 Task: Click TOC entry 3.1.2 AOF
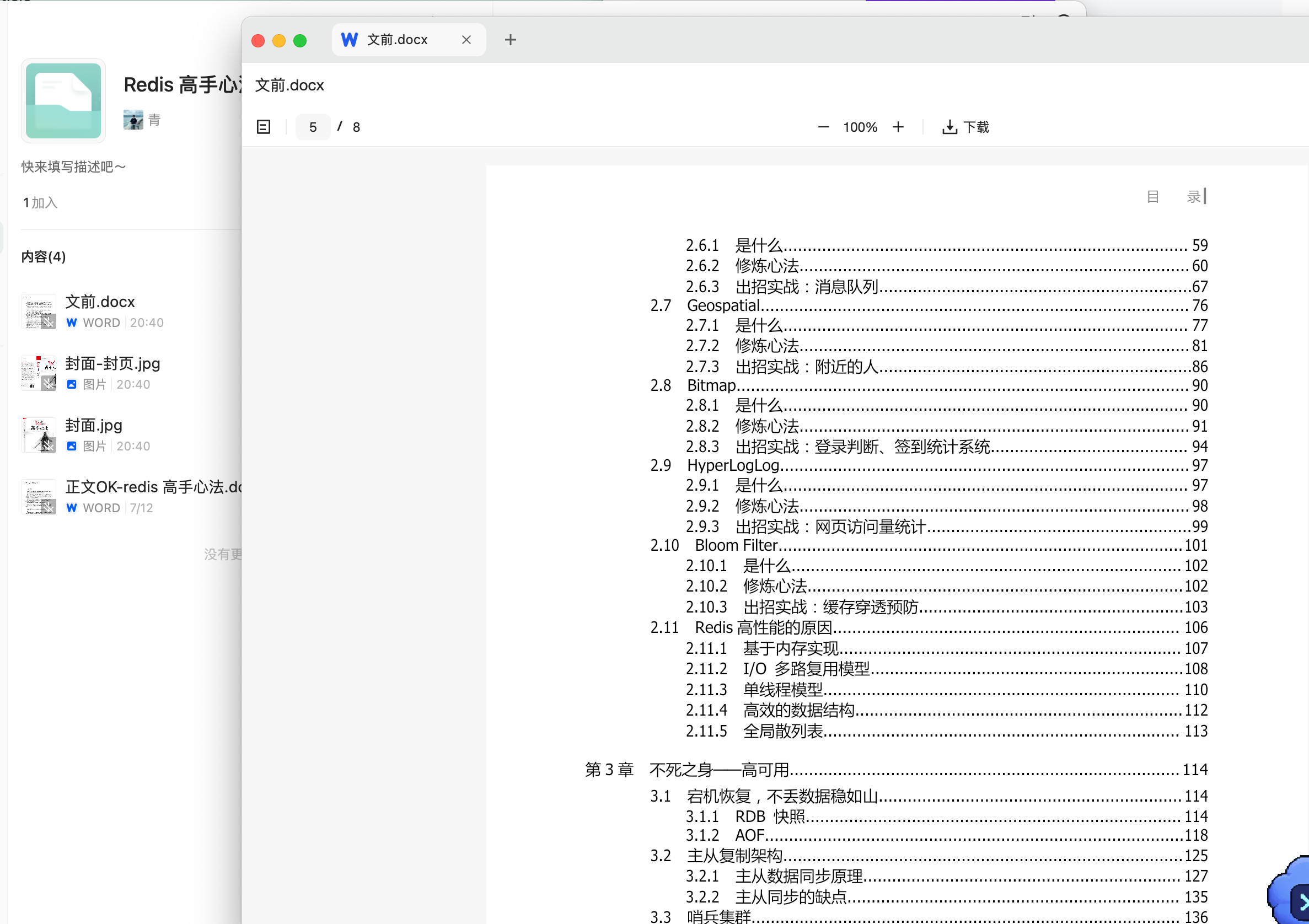(x=946, y=835)
